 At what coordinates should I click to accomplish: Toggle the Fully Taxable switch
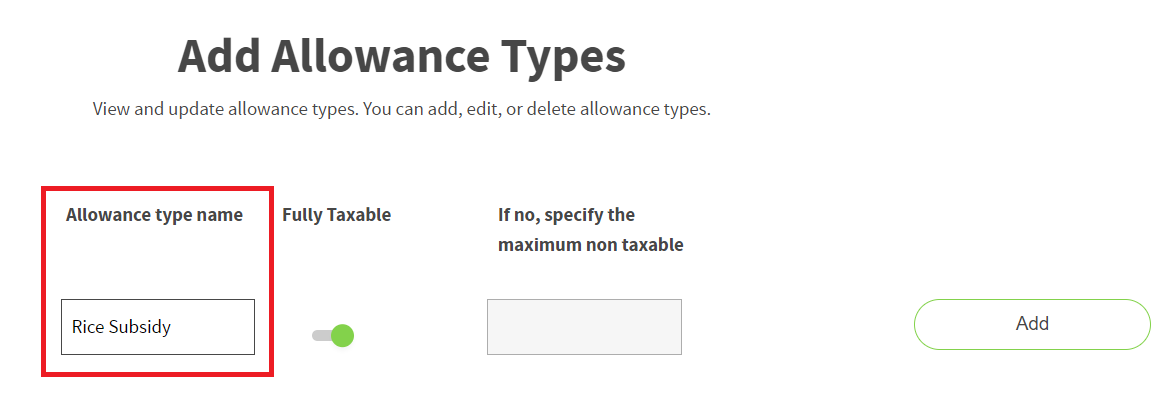tap(333, 336)
